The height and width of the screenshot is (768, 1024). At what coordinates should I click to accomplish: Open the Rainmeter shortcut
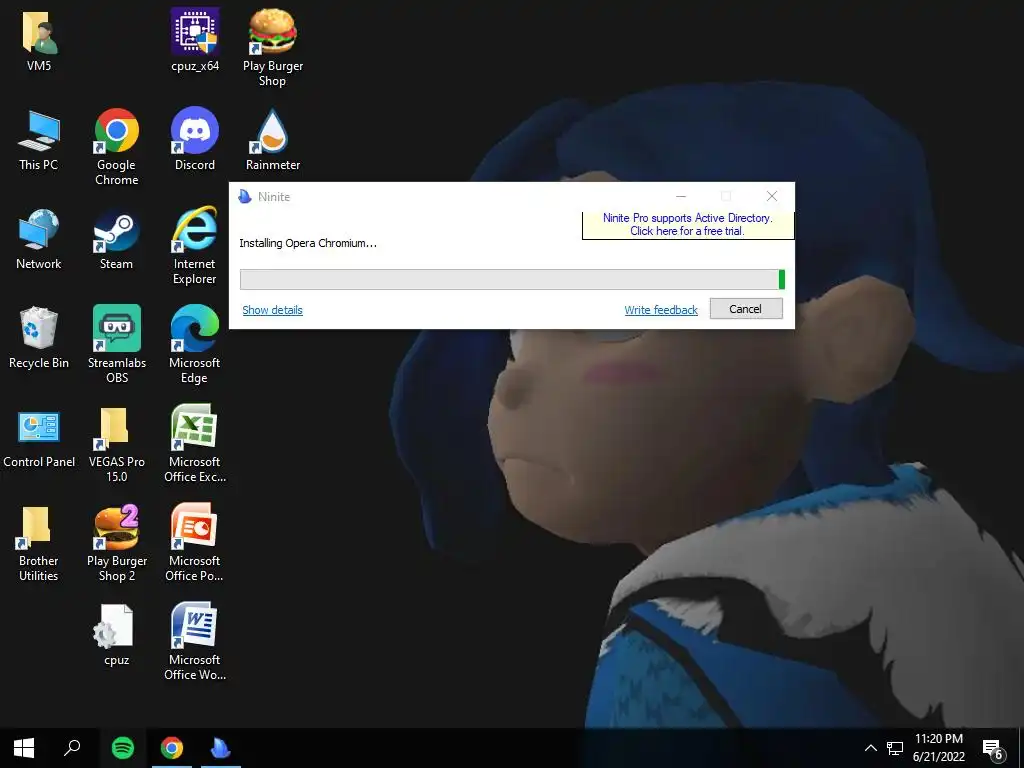point(272,139)
